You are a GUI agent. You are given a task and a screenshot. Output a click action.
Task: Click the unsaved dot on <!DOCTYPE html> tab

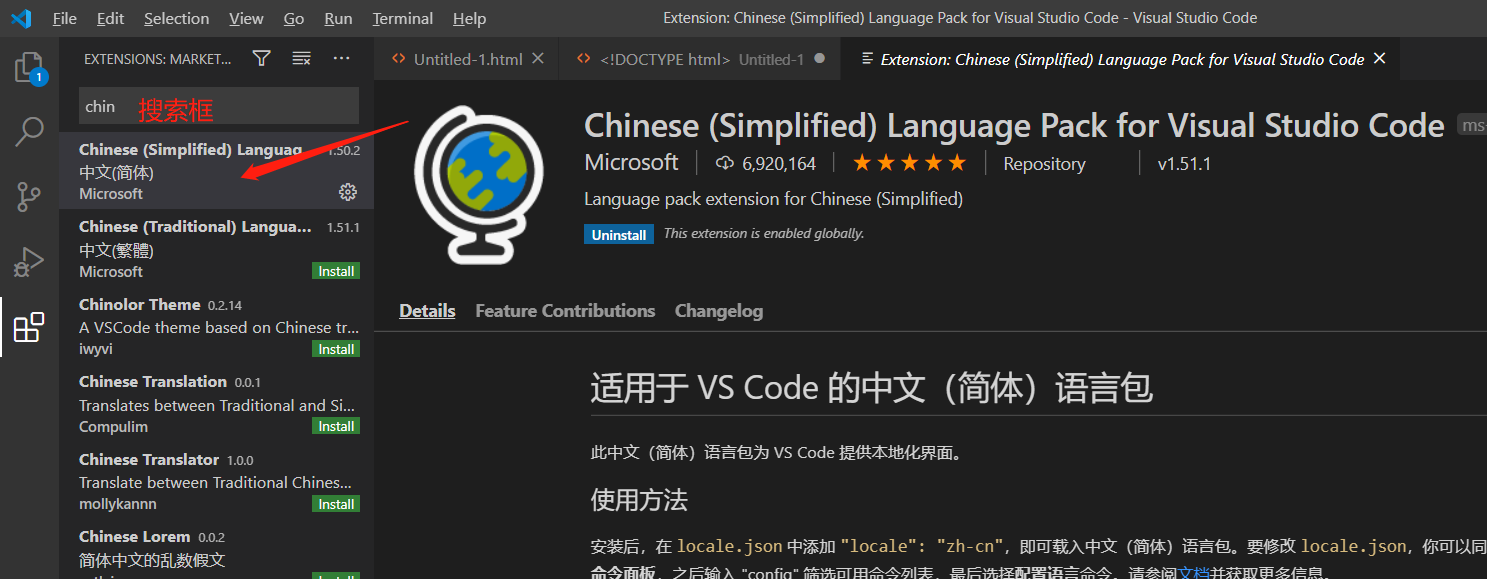click(820, 59)
